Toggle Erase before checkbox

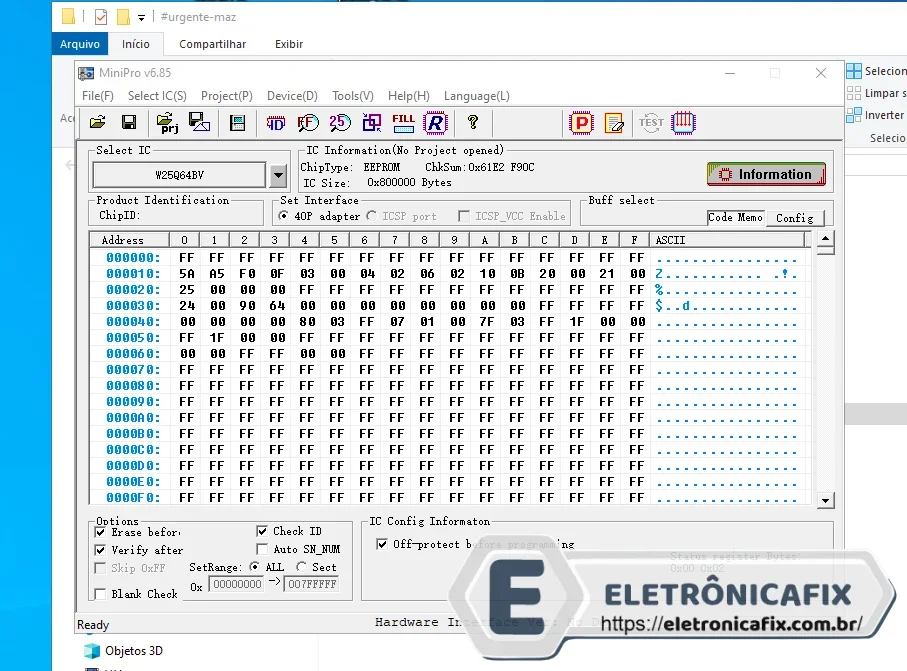point(100,532)
